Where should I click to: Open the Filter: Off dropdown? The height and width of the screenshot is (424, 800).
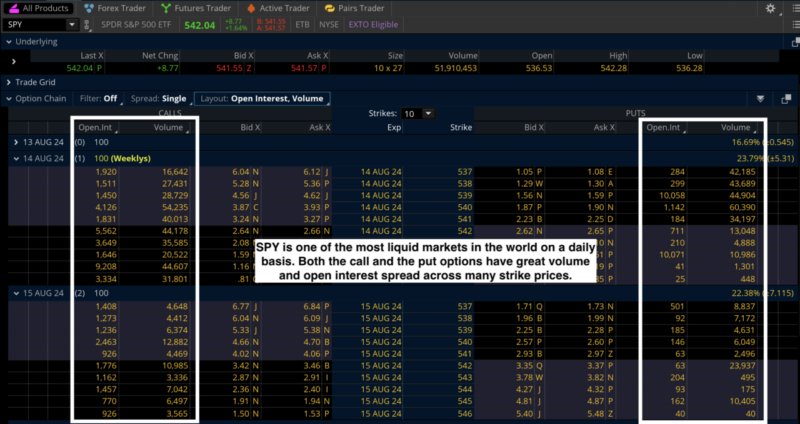click(101, 98)
